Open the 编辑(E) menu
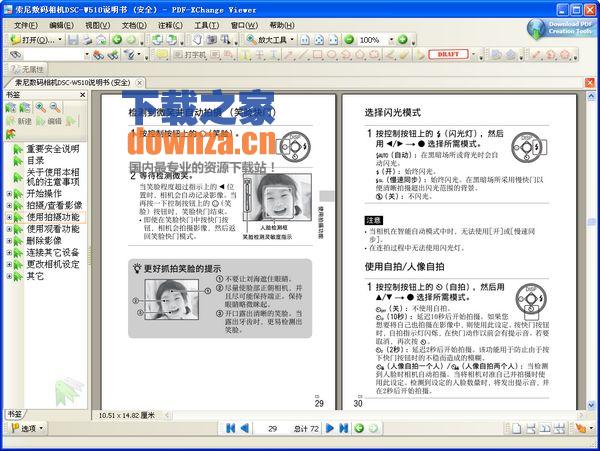This screenshot has height=451, width=600. (62, 25)
